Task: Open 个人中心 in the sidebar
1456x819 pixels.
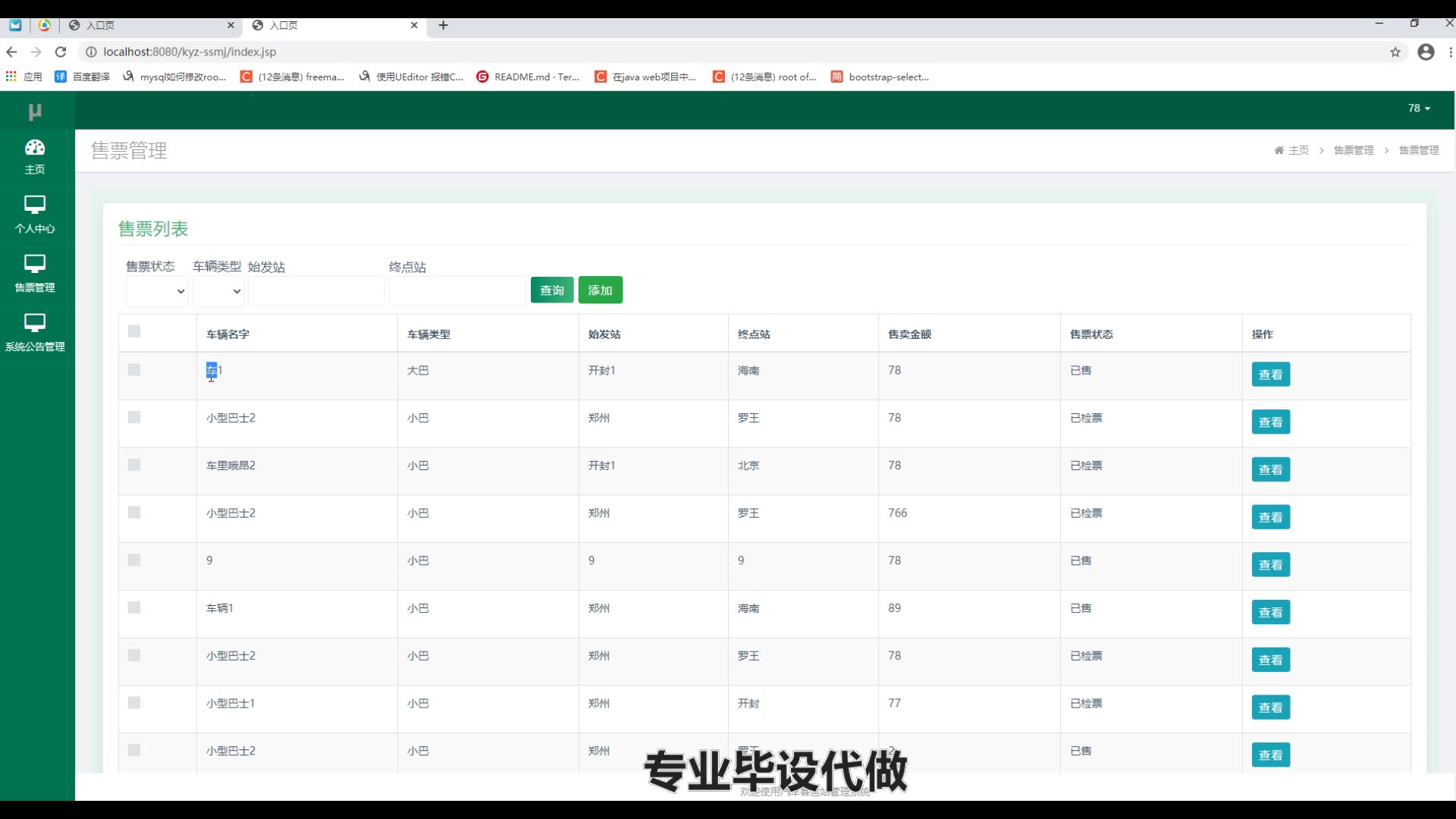Action: [x=35, y=215]
